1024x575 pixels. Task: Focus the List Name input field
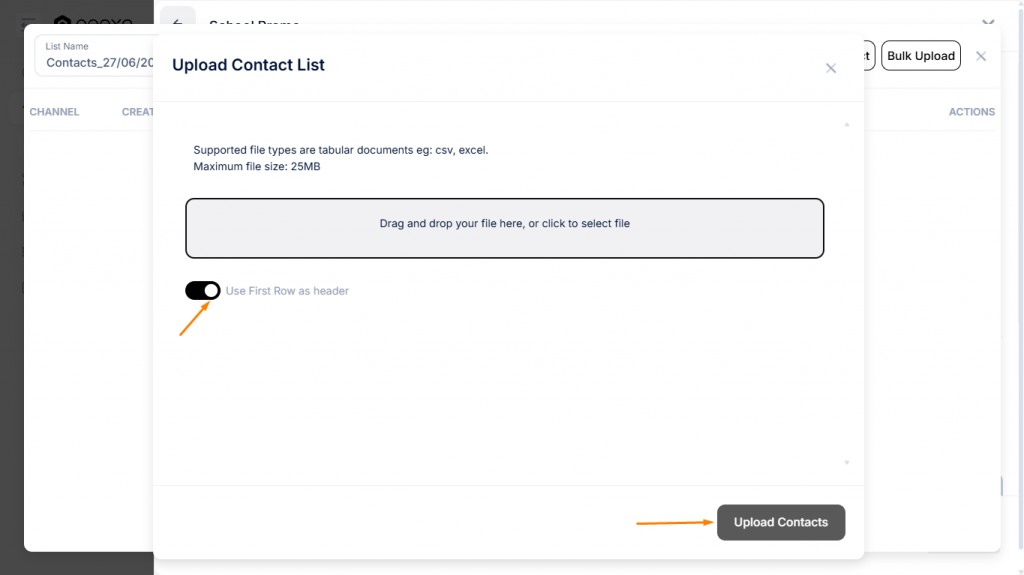(x=98, y=62)
